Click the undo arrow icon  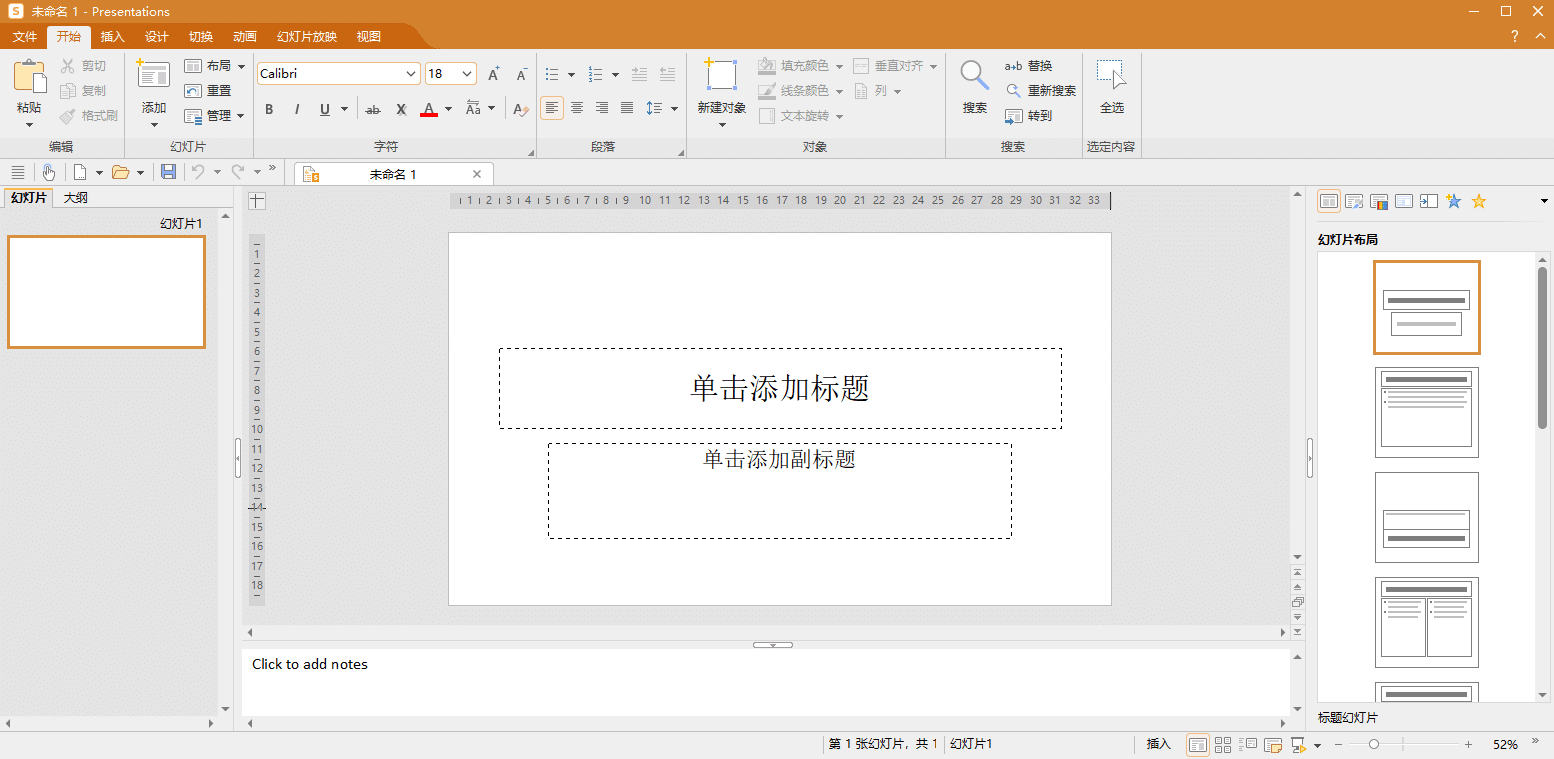pos(198,172)
